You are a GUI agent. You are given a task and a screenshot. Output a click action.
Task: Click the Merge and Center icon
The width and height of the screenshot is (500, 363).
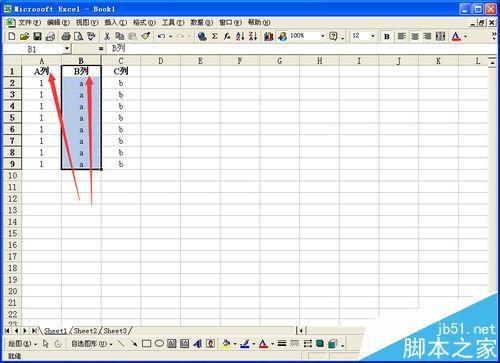coord(440,36)
